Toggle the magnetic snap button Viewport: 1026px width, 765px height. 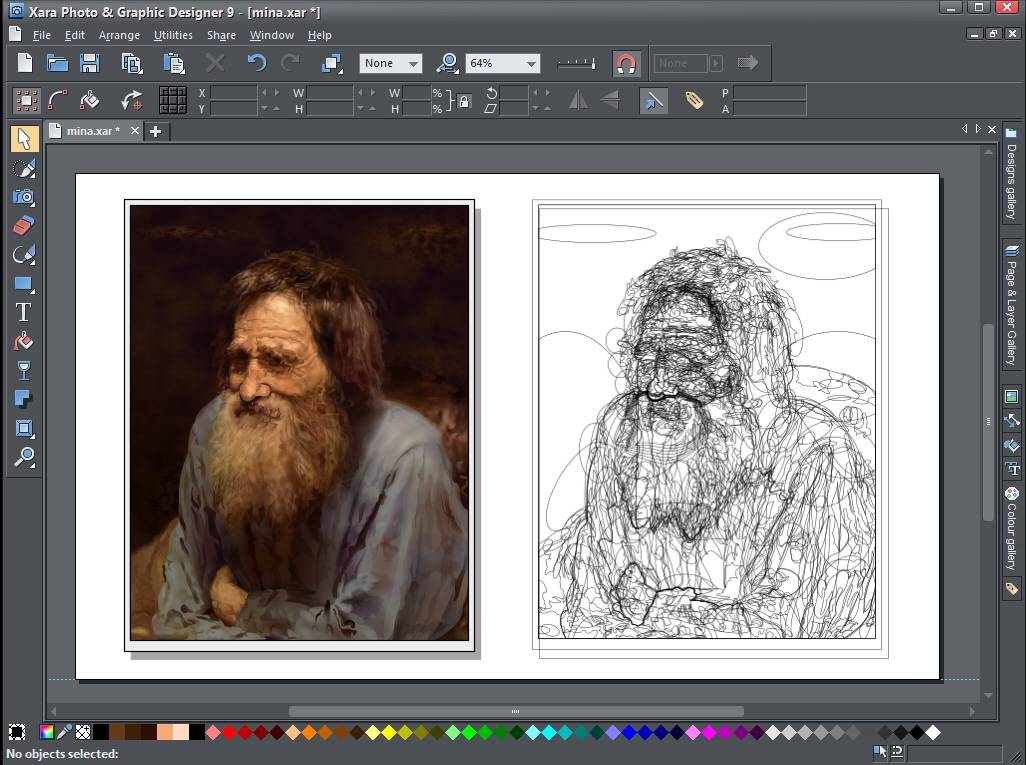coord(626,63)
